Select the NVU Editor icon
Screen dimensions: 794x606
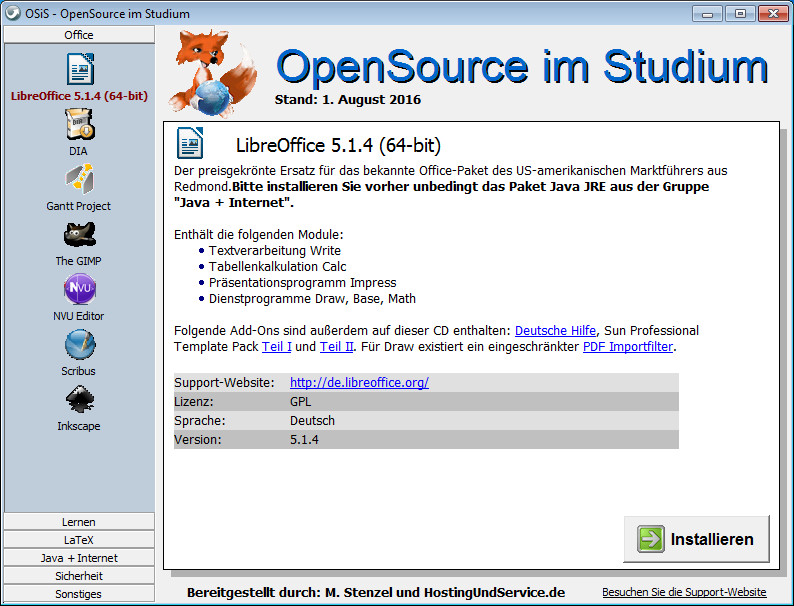pos(80,289)
